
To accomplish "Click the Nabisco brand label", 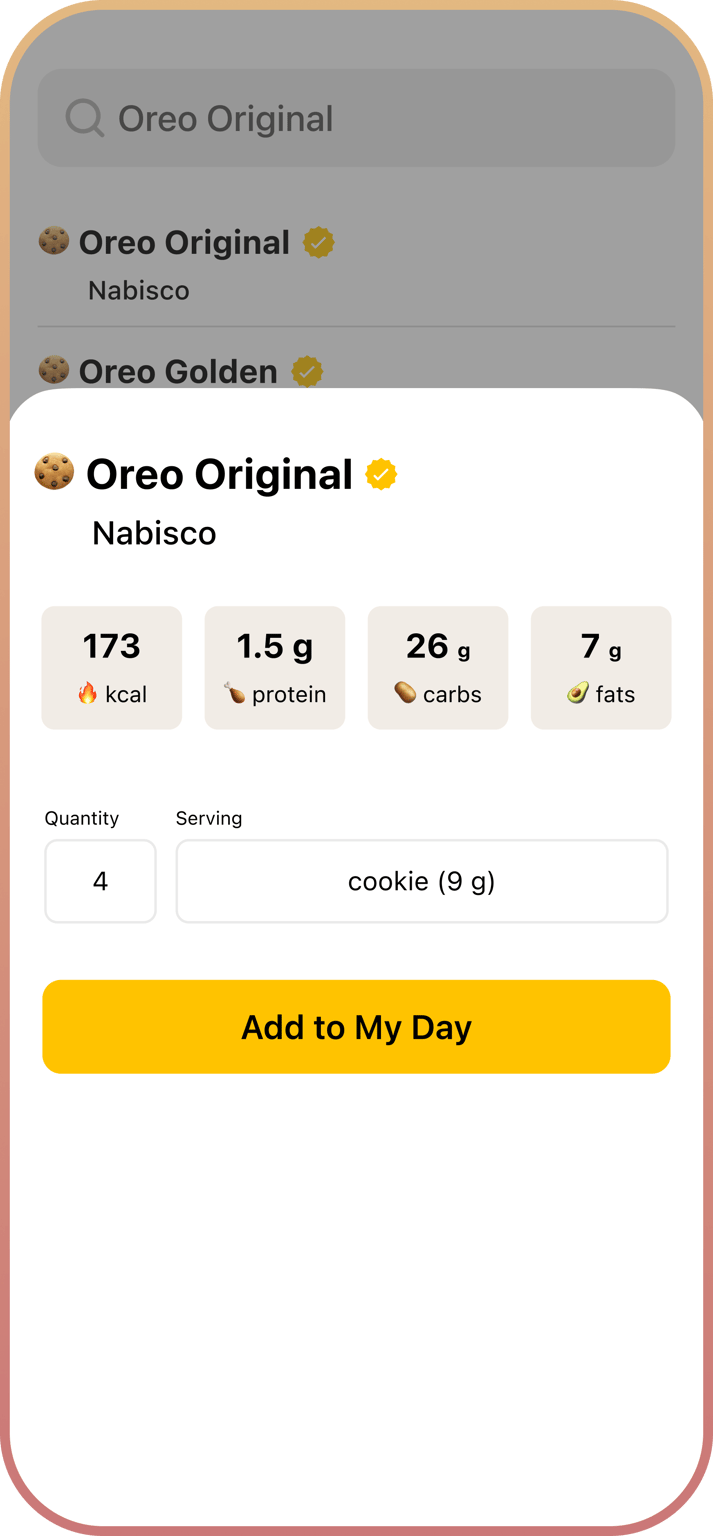I will pos(153,532).
